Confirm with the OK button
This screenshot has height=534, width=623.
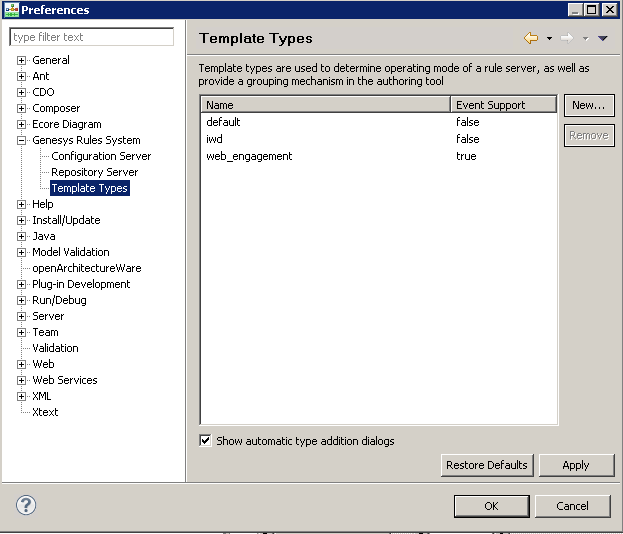(491, 506)
